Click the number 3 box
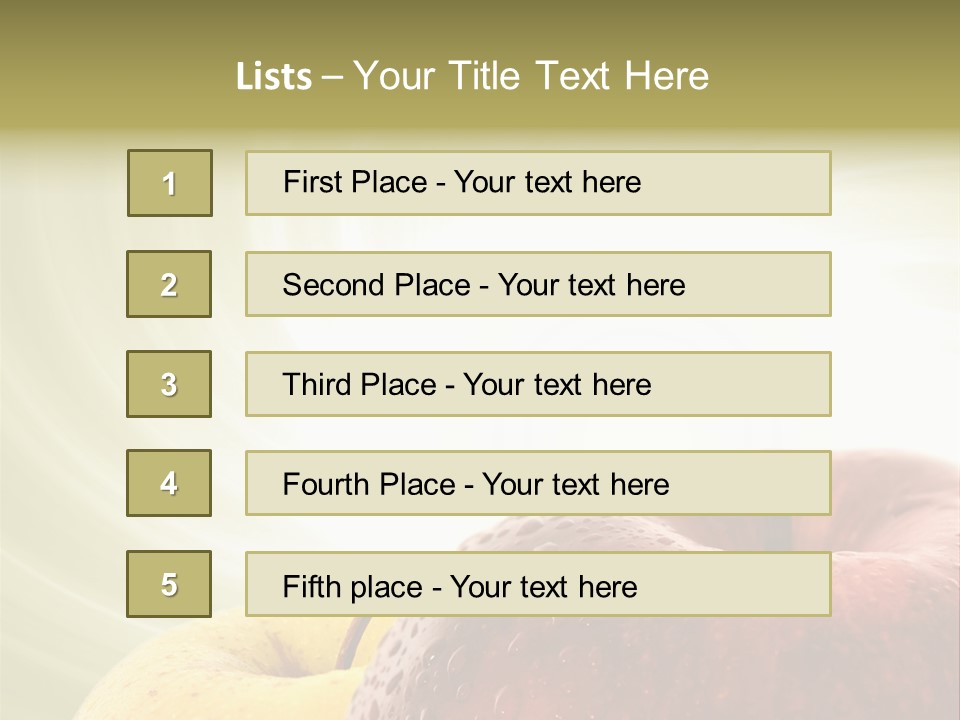 click(x=169, y=384)
